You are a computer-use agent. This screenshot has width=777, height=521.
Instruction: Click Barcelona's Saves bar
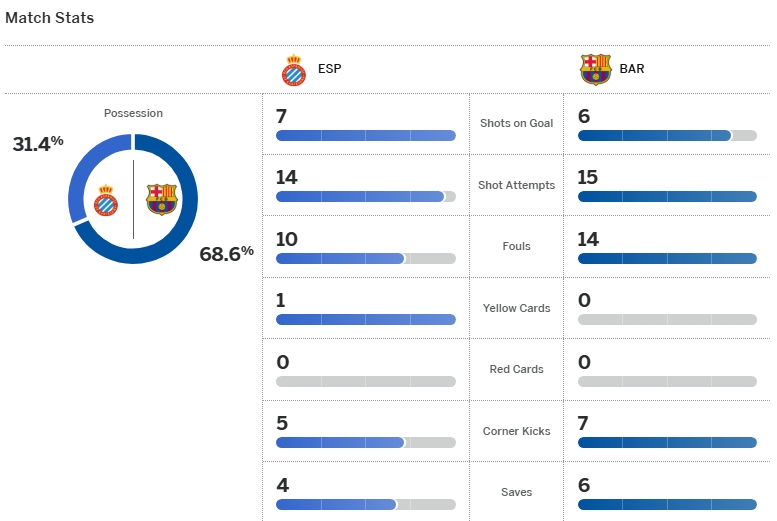point(667,504)
